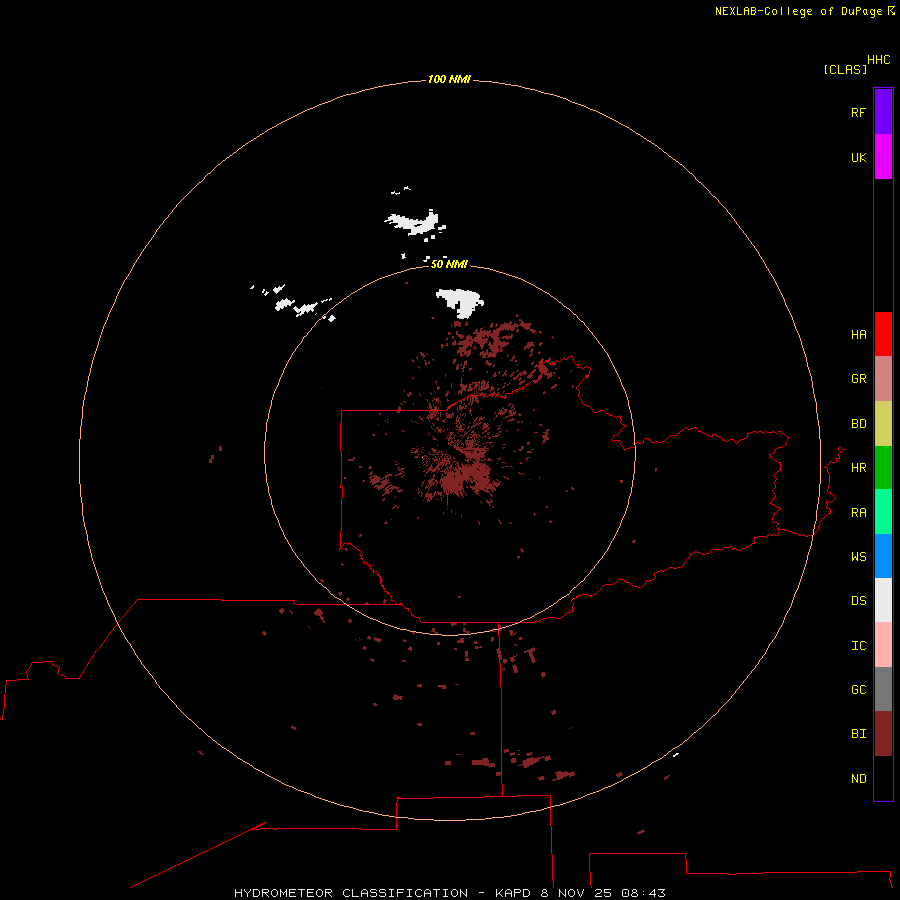The height and width of the screenshot is (900, 900).
Task: Click the HHC product code label
Action: pyautogui.click(x=878, y=60)
